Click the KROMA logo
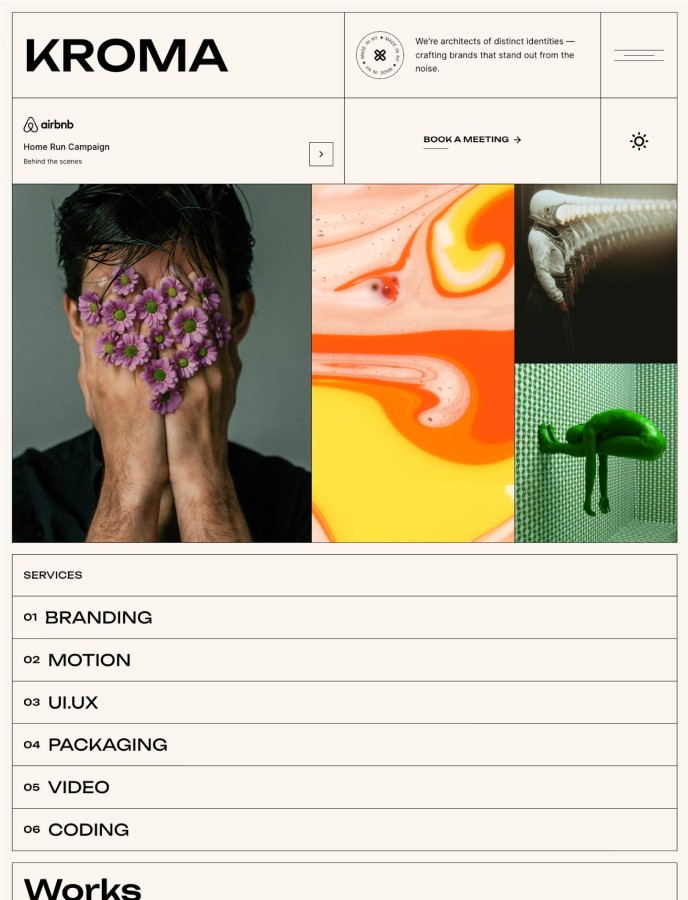This screenshot has height=900, width=688. 127,56
